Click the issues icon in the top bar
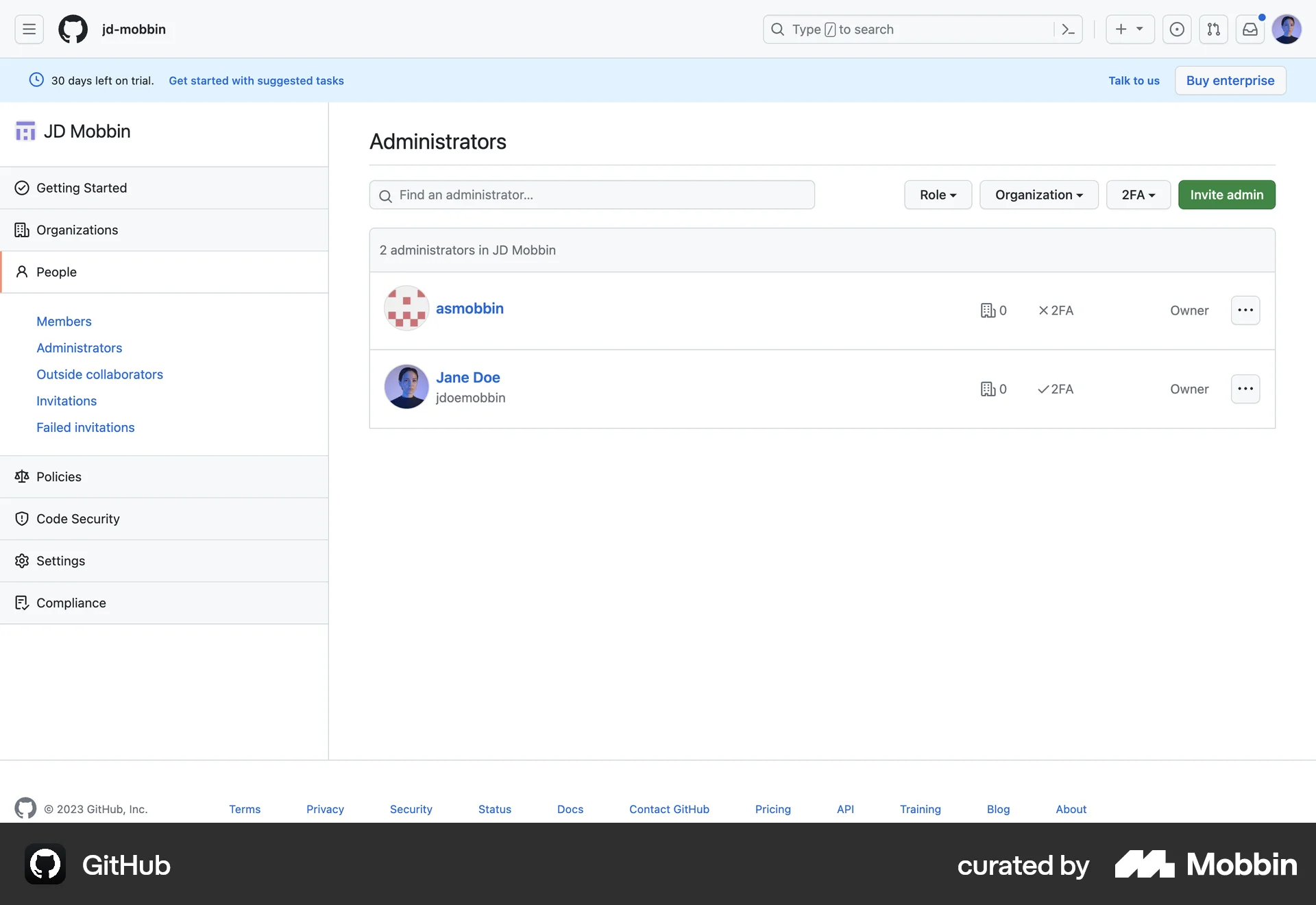 pyautogui.click(x=1177, y=29)
